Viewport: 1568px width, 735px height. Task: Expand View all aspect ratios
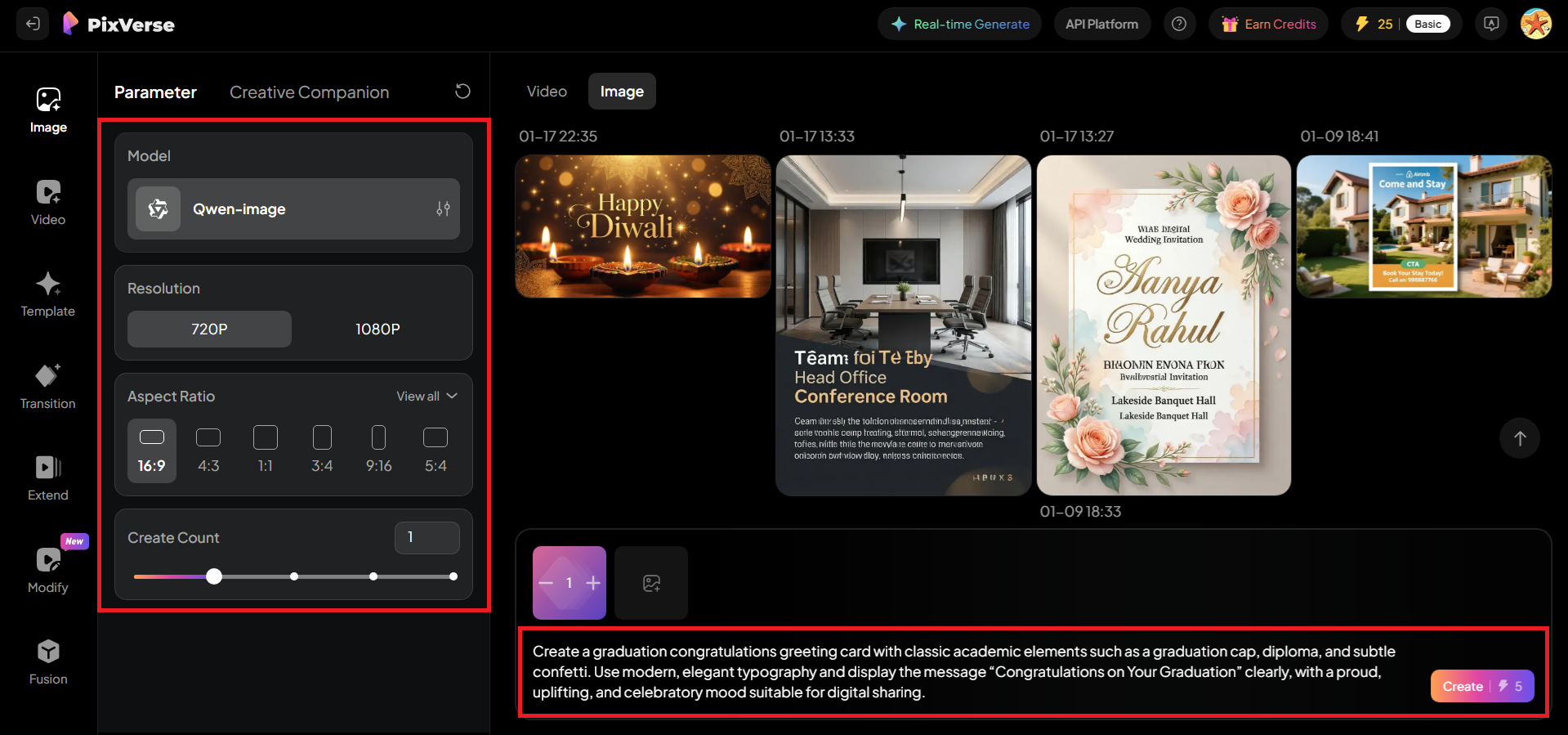pos(427,397)
